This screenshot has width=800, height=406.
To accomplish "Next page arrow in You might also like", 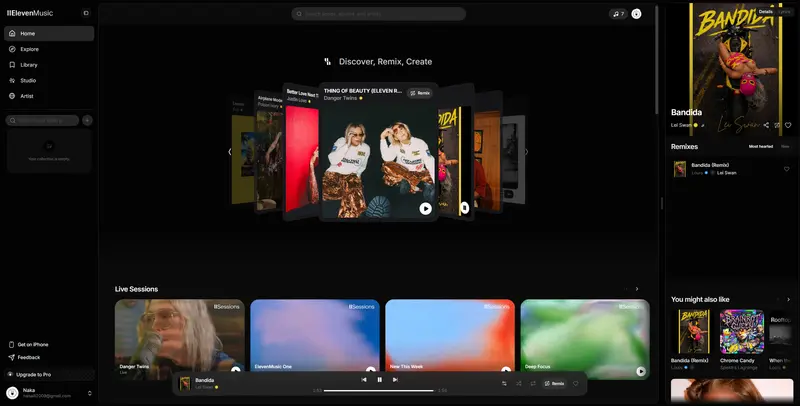I will tap(788, 299).
